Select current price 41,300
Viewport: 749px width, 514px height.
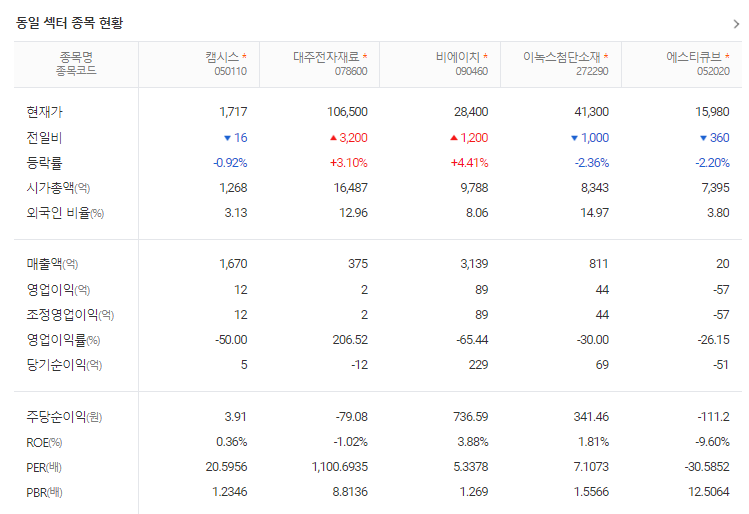click(x=591, y=112)
